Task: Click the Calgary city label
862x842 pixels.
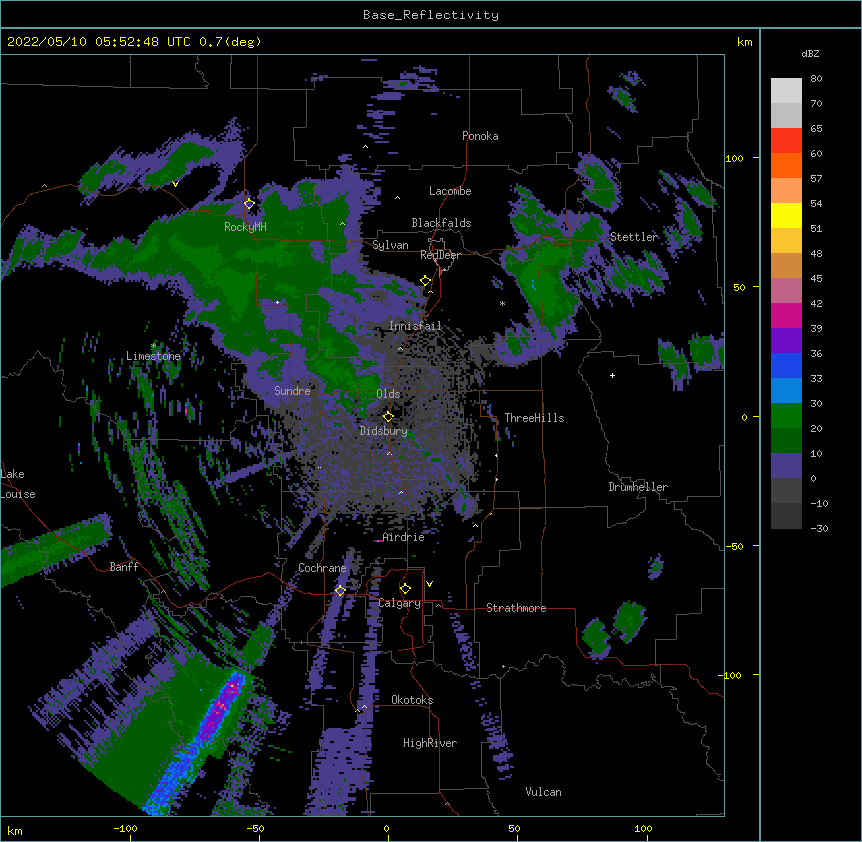Action: point(400,603)
